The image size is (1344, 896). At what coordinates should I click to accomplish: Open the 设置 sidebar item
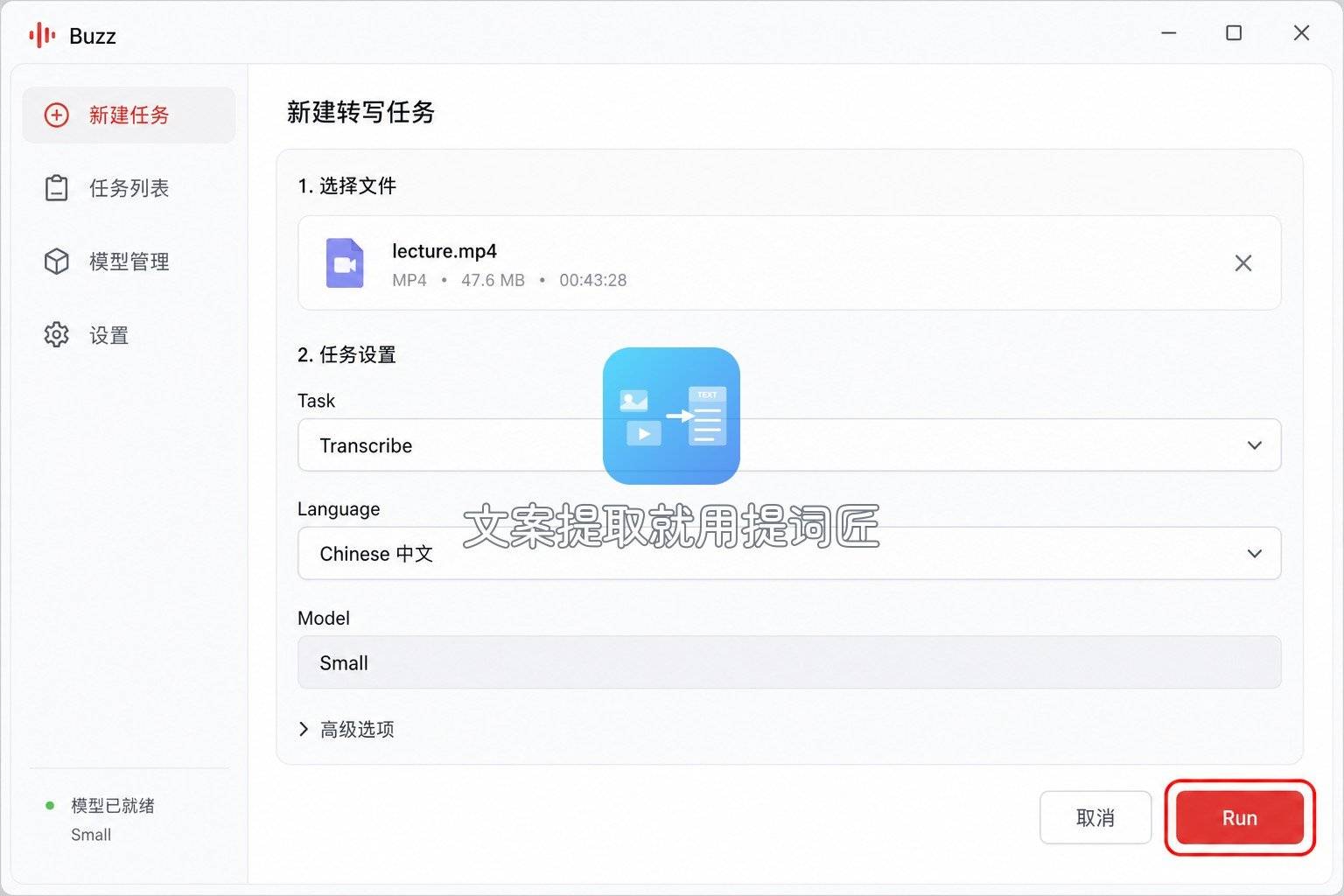[129, 335]
